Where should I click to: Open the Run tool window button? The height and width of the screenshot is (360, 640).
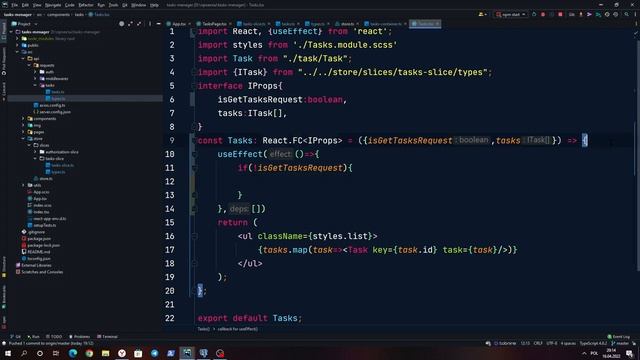pyautogui.click(x=33, y=336)
